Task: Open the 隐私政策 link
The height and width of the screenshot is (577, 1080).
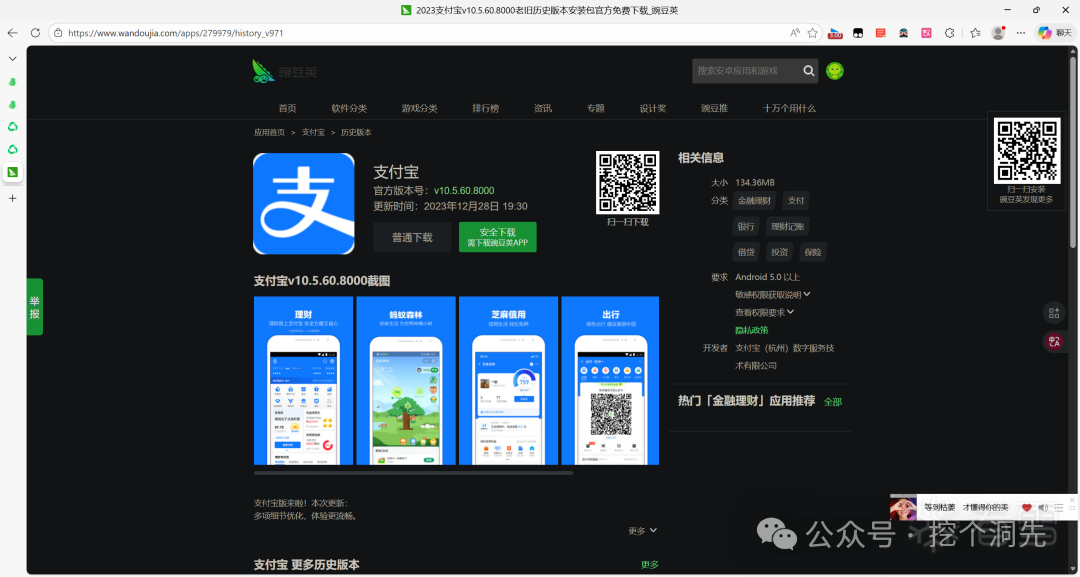Action: click(751, 330)
